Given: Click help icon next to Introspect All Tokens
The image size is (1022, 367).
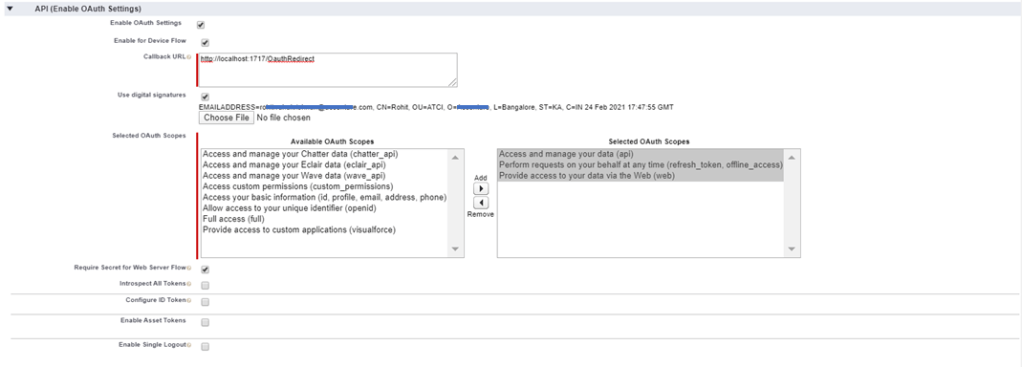Looking at the screenshot, I should click(x=189, y=284).
